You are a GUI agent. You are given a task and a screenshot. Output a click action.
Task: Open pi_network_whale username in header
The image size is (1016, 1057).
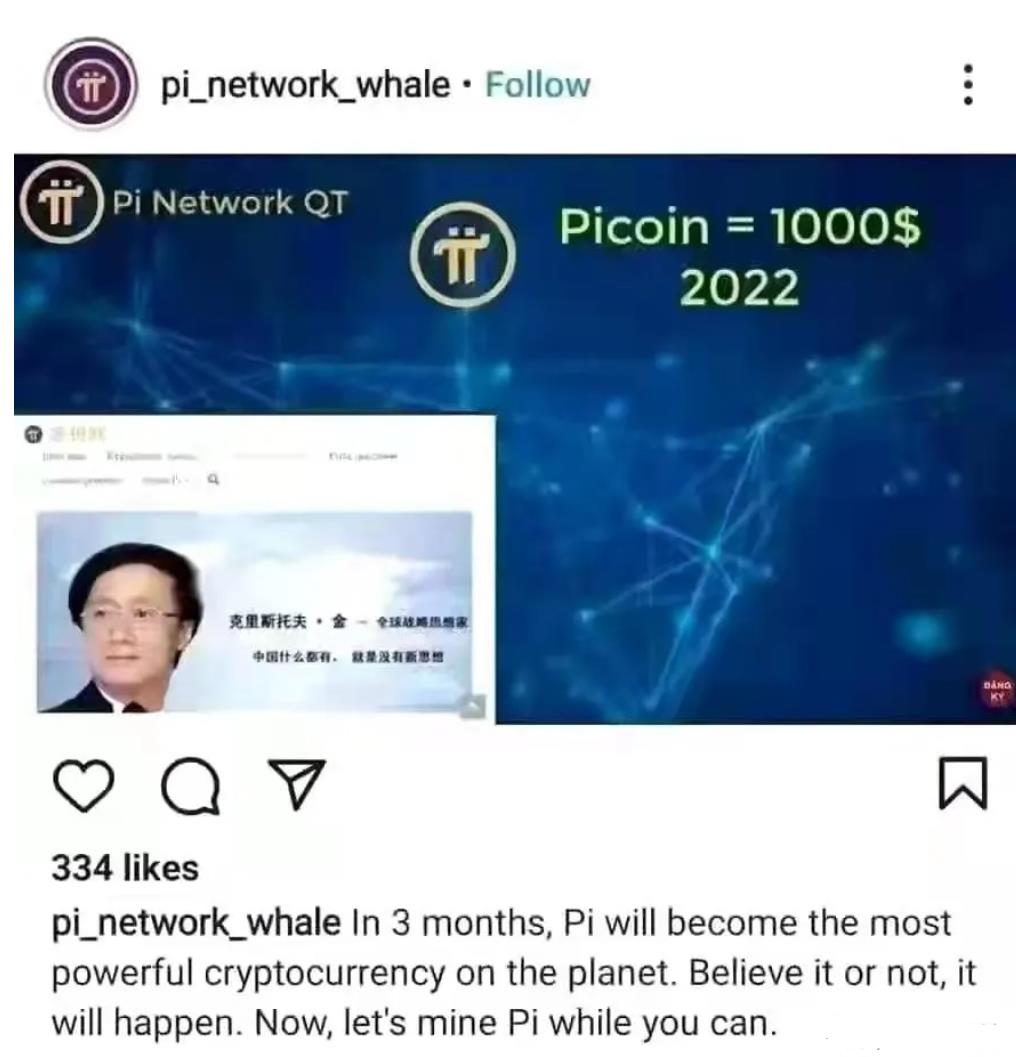pyautogui.click(x=305, y=86)
